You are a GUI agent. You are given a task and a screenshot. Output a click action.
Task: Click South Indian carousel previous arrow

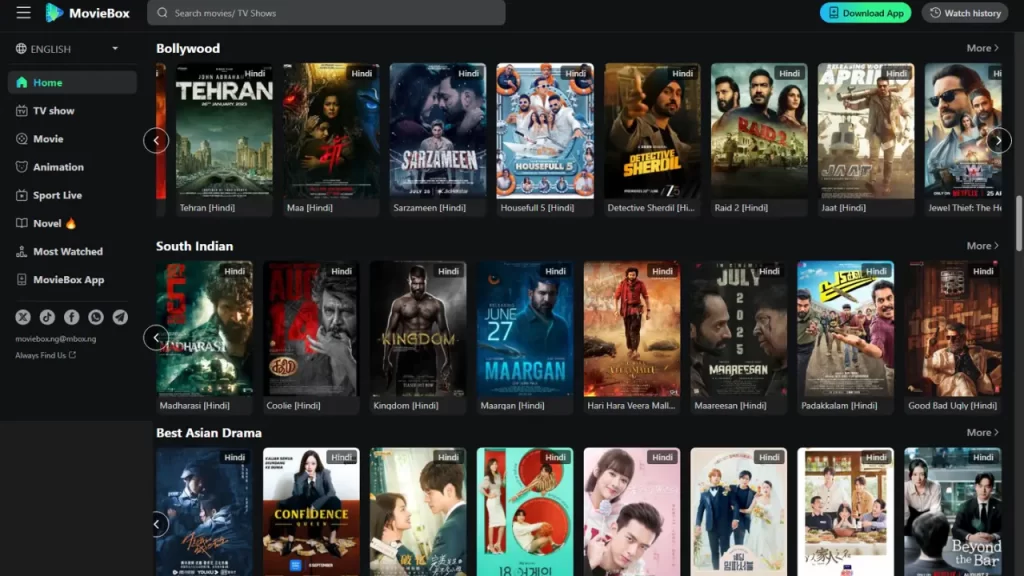pyautogui.click(x=156, y=337)
